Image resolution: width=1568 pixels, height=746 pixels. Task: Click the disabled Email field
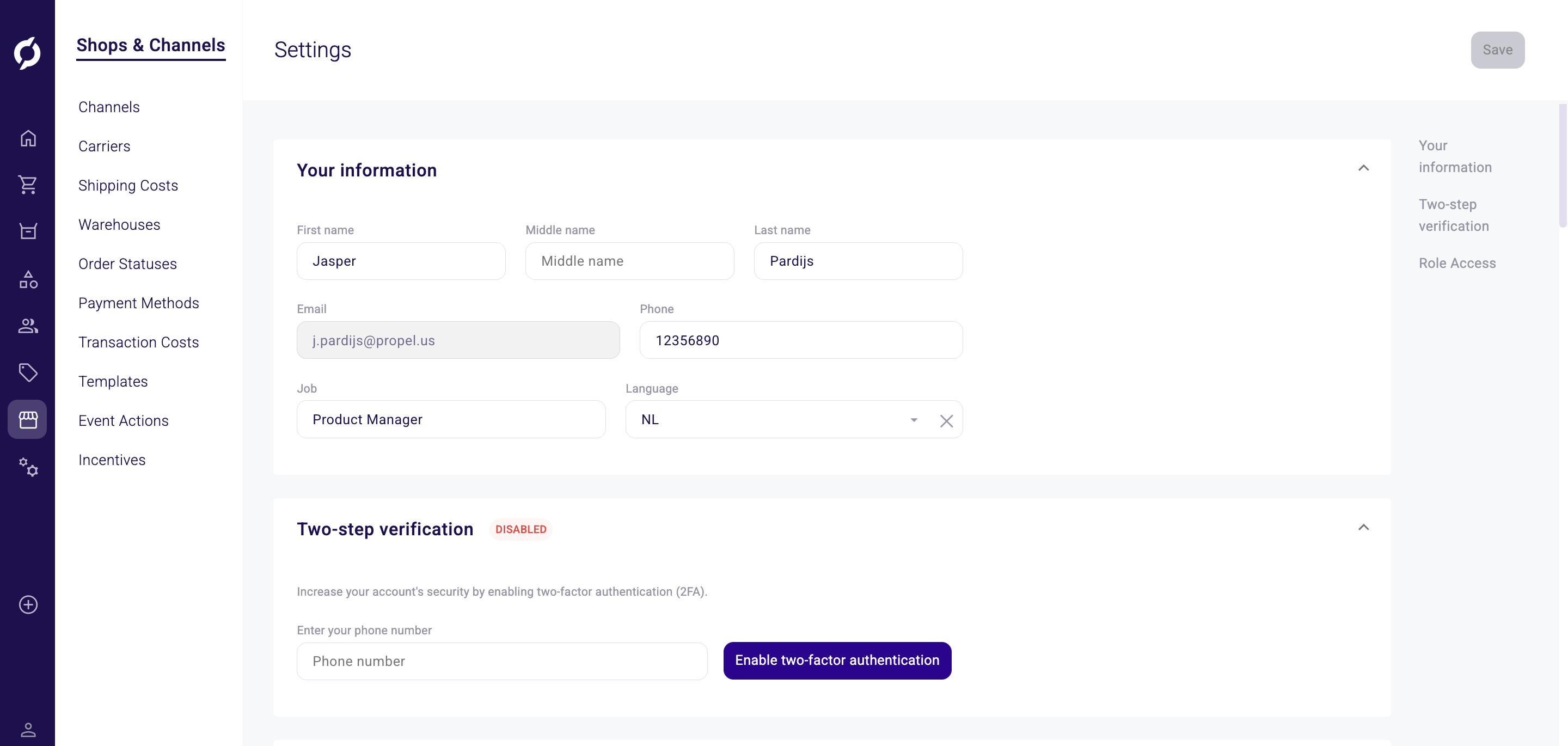(x=458, y=340)
